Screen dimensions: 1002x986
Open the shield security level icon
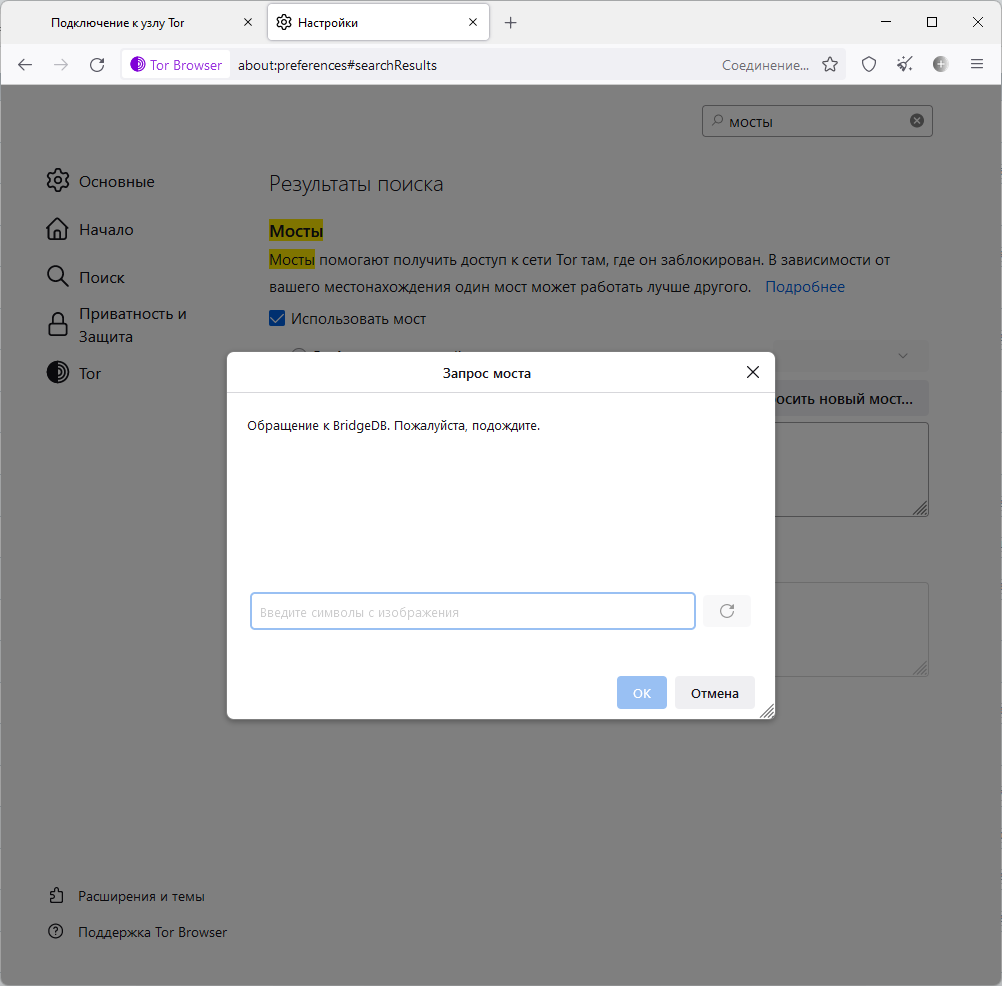point(868,65)
